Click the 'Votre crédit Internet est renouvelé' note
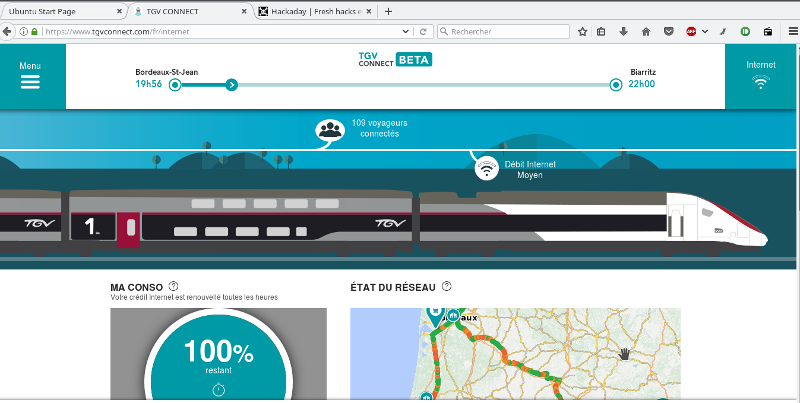This screenshot has width=800, height=403. 194,297
